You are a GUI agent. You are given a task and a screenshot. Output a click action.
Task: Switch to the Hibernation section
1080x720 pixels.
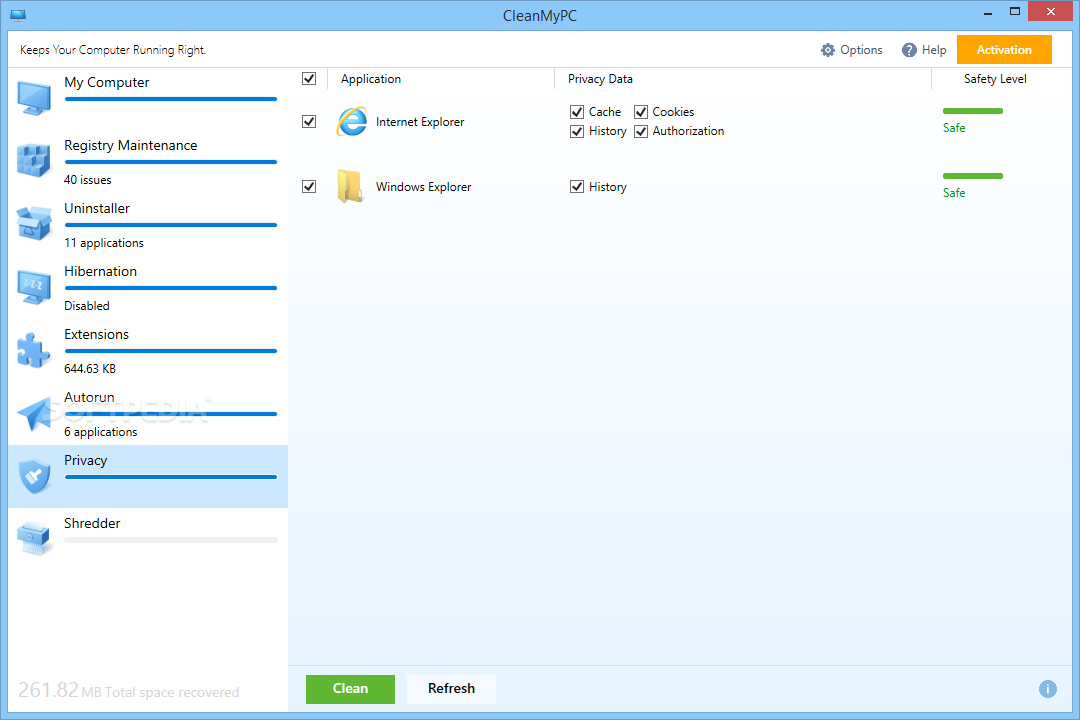tap(148, 287)
